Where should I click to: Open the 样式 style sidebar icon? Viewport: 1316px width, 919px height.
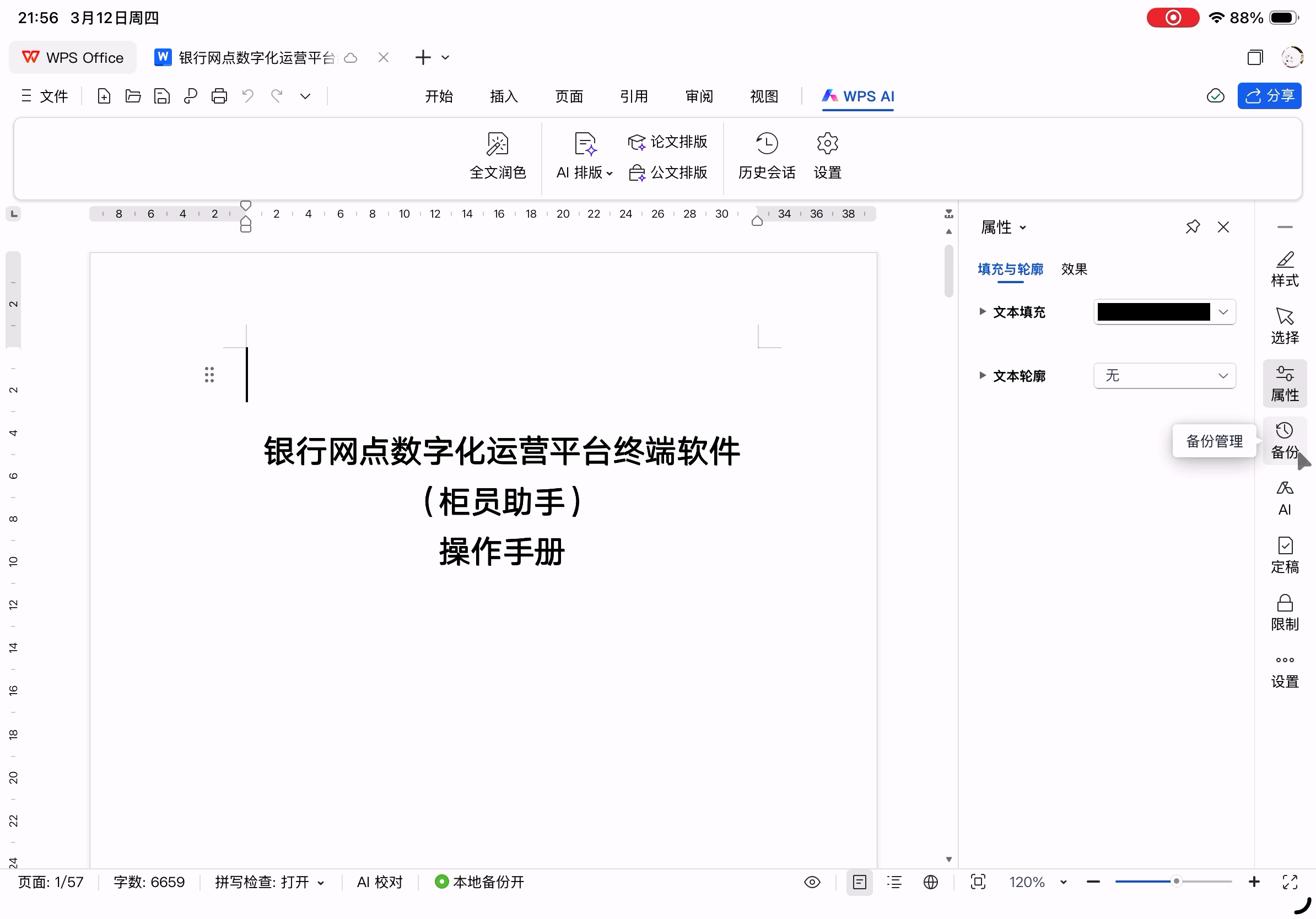tap(1285, 269)
